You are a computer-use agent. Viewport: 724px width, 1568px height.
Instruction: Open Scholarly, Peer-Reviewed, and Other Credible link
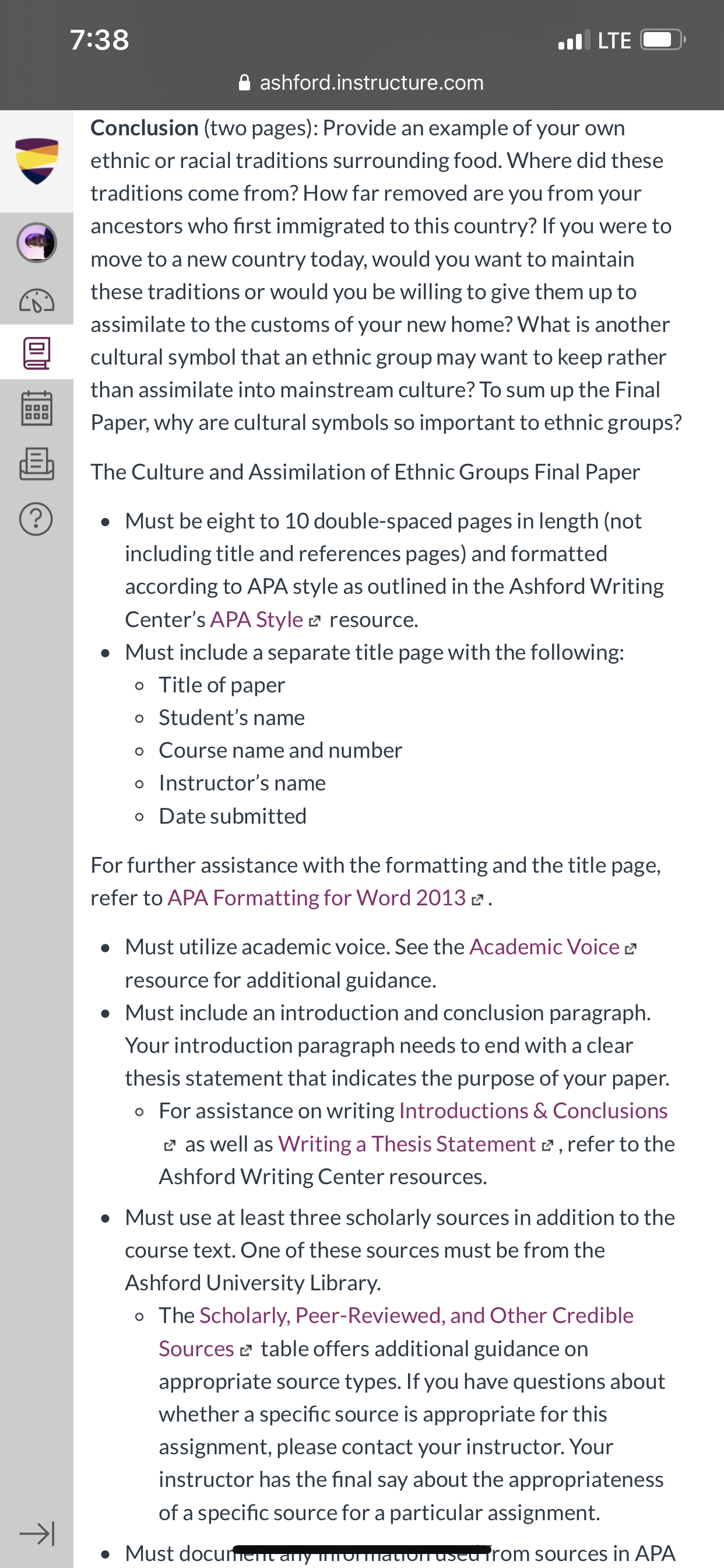pyautogui.click(x=416, y=1315)
